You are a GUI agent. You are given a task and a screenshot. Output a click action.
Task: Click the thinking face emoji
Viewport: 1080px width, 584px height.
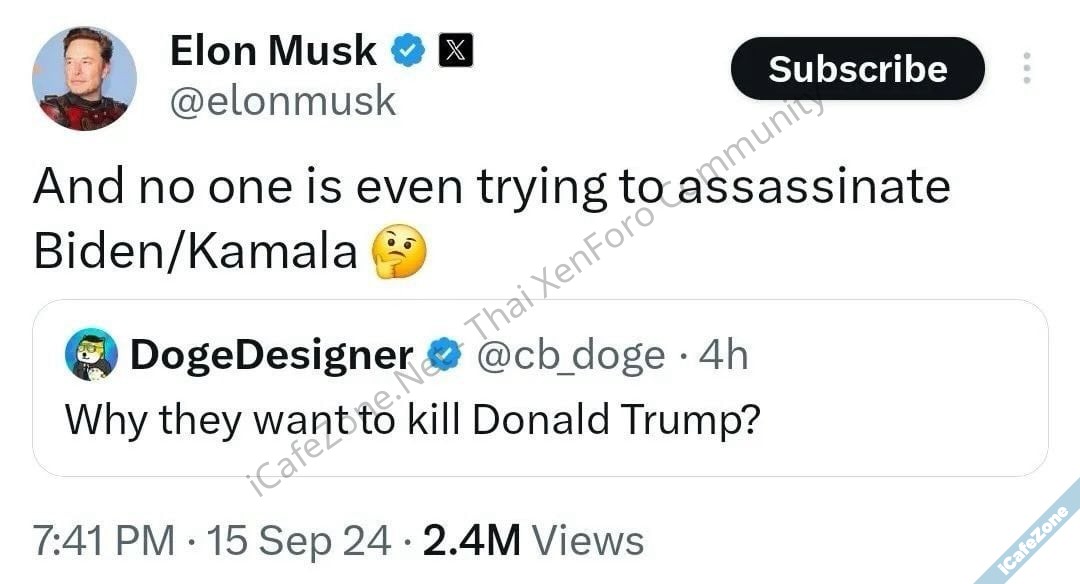[399, 251]
